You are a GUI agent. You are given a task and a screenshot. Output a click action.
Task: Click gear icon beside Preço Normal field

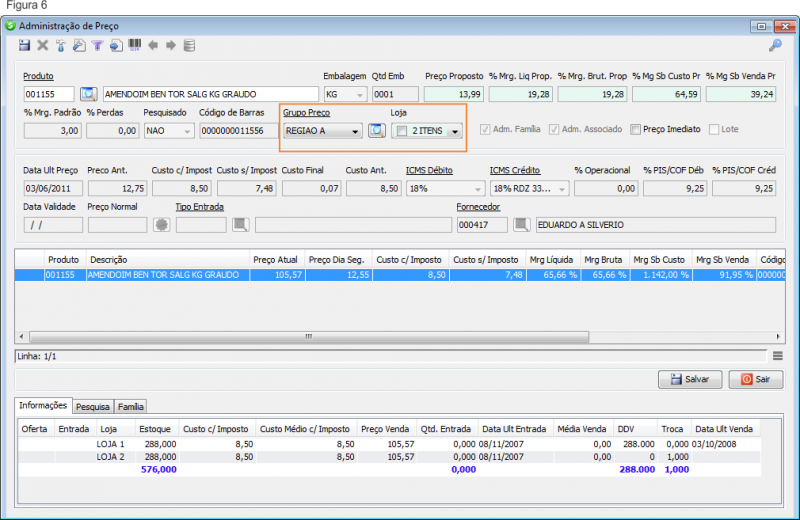161,225
